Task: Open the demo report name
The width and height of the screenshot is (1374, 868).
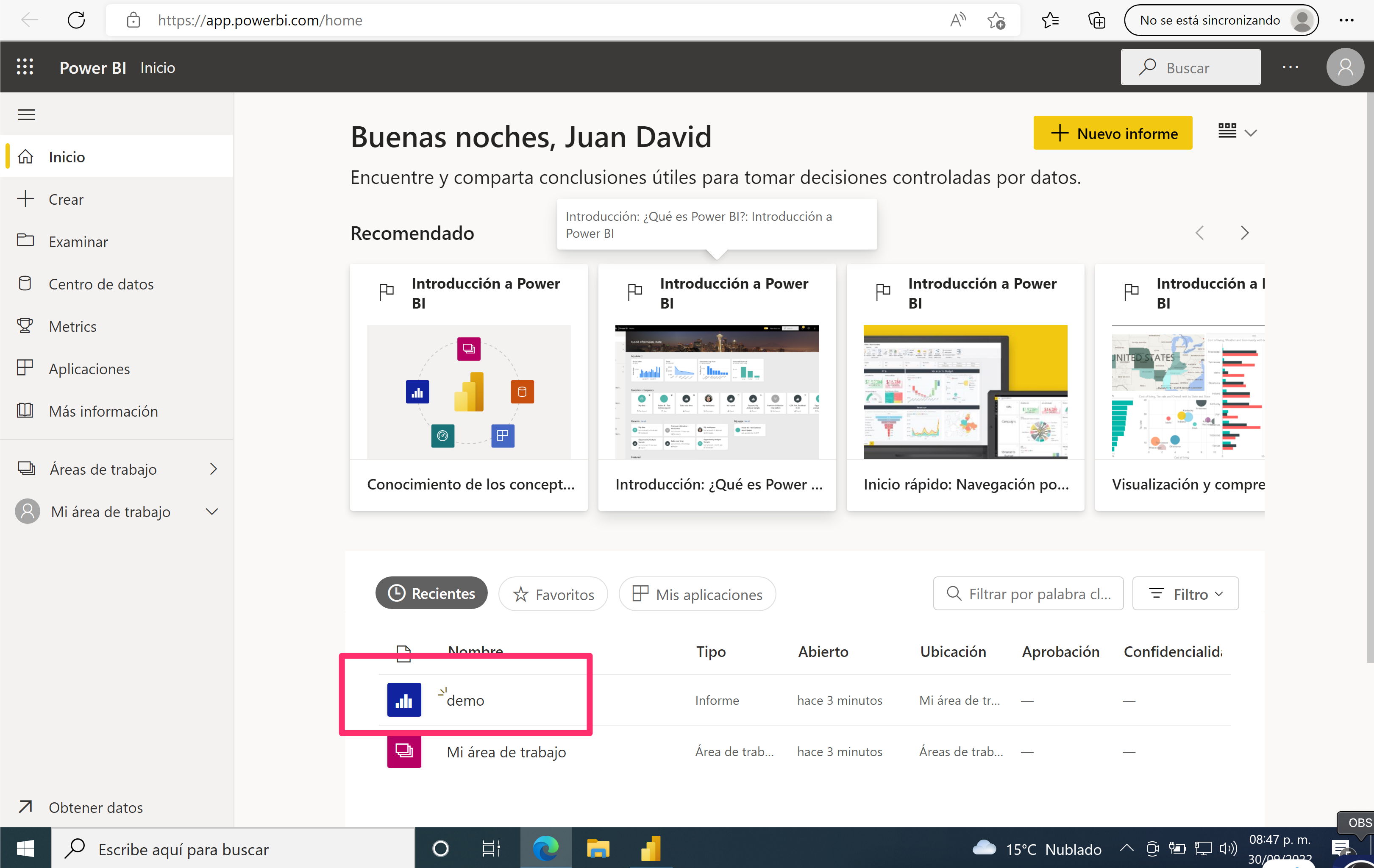Action: click(465, 700)
